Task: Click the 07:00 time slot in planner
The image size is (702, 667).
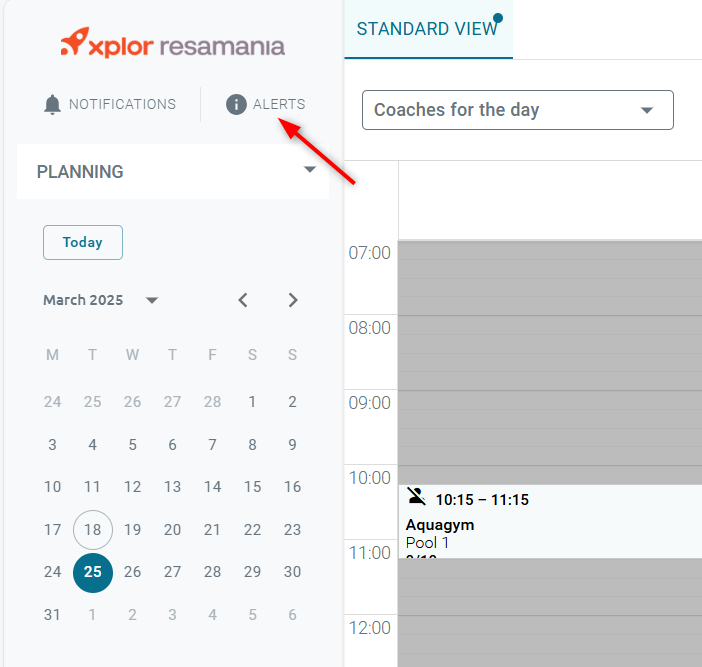Action: point(549,260)
